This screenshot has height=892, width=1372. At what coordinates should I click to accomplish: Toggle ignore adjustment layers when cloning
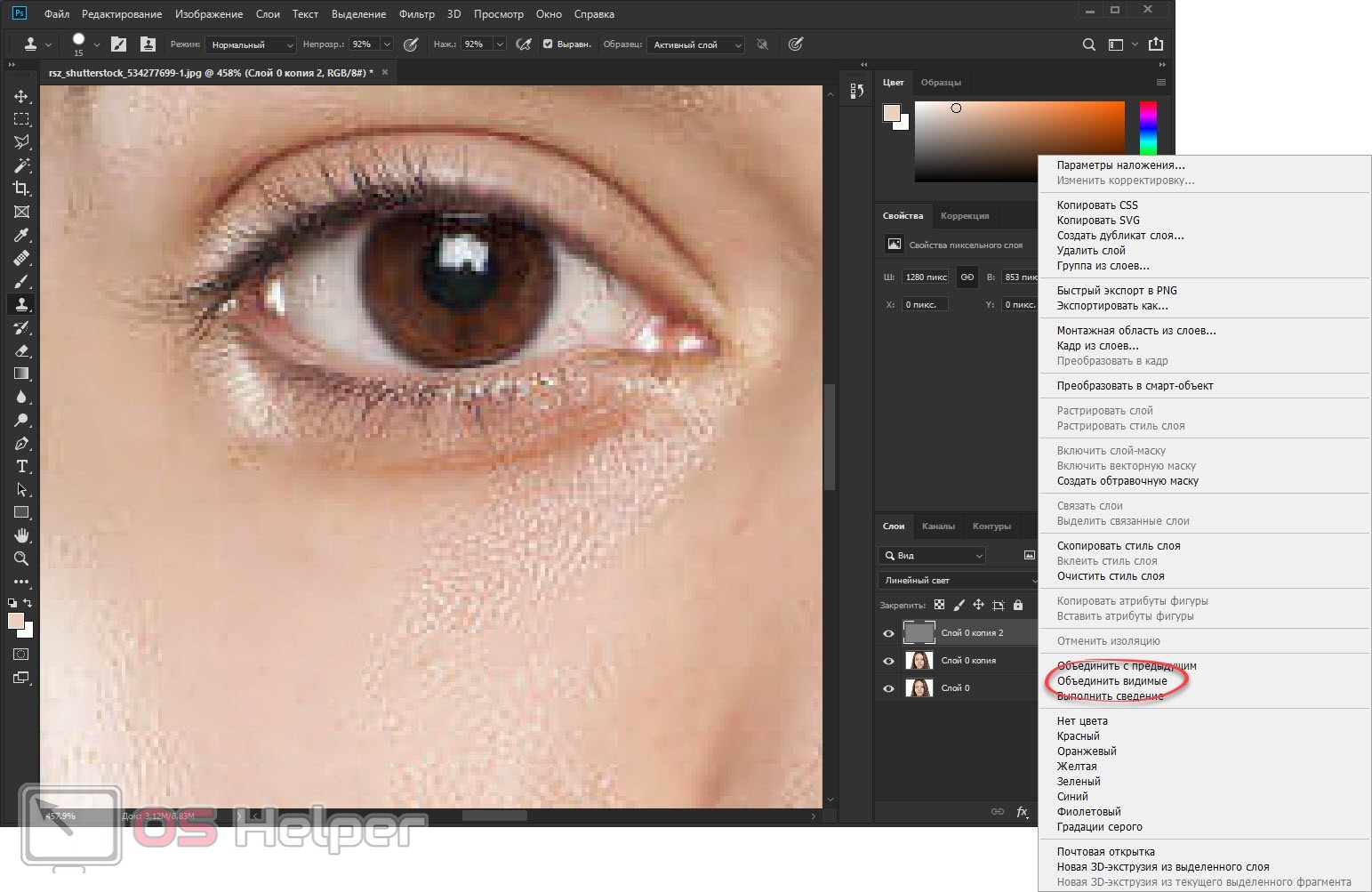(x=762, y=44)
